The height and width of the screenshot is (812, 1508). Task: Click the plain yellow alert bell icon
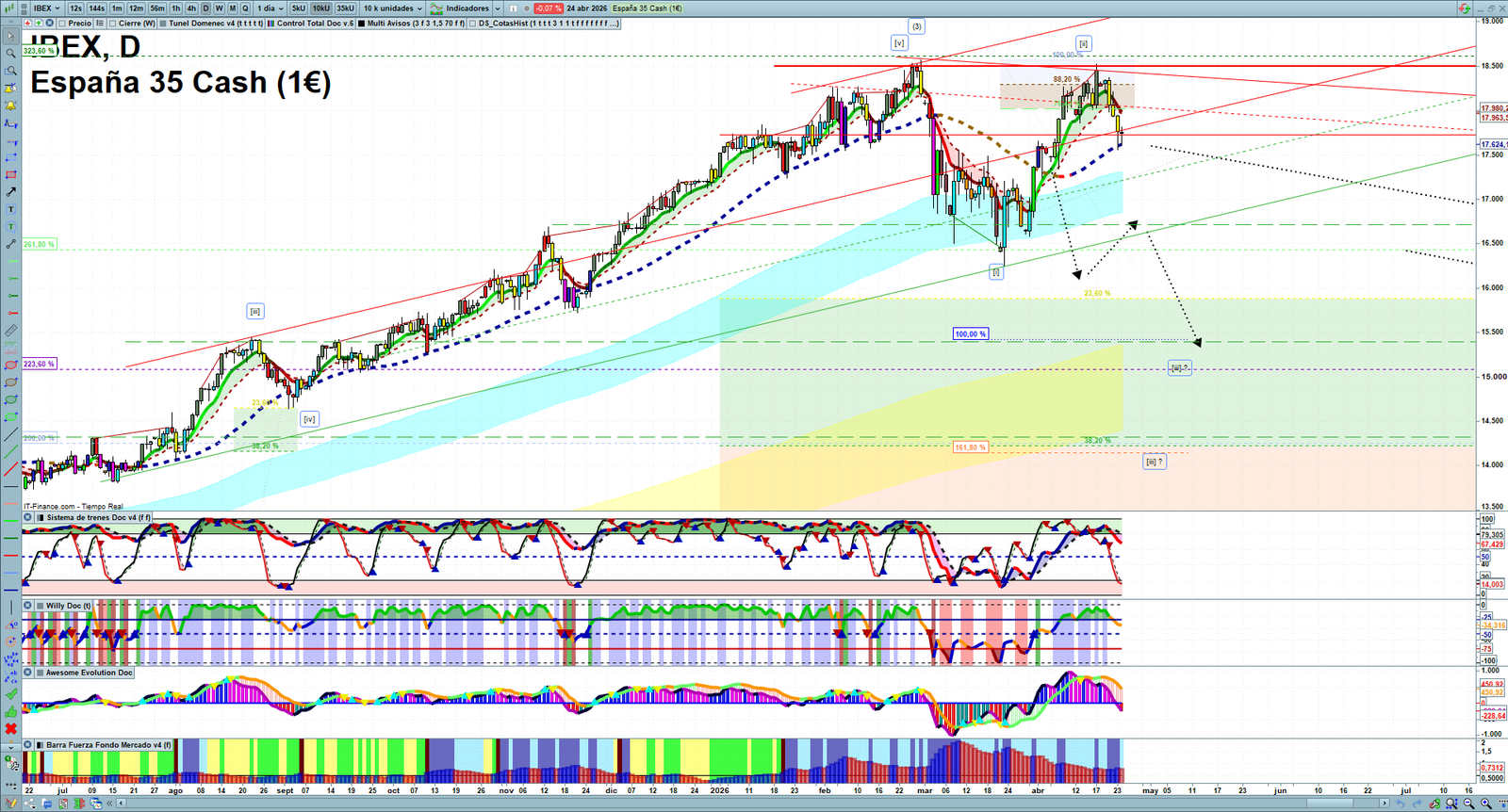tap(10, 106)
